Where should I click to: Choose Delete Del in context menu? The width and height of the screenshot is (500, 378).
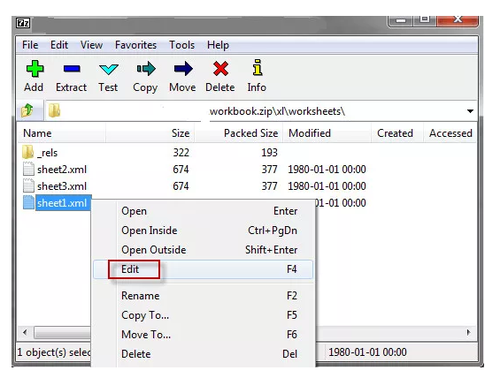203,354
